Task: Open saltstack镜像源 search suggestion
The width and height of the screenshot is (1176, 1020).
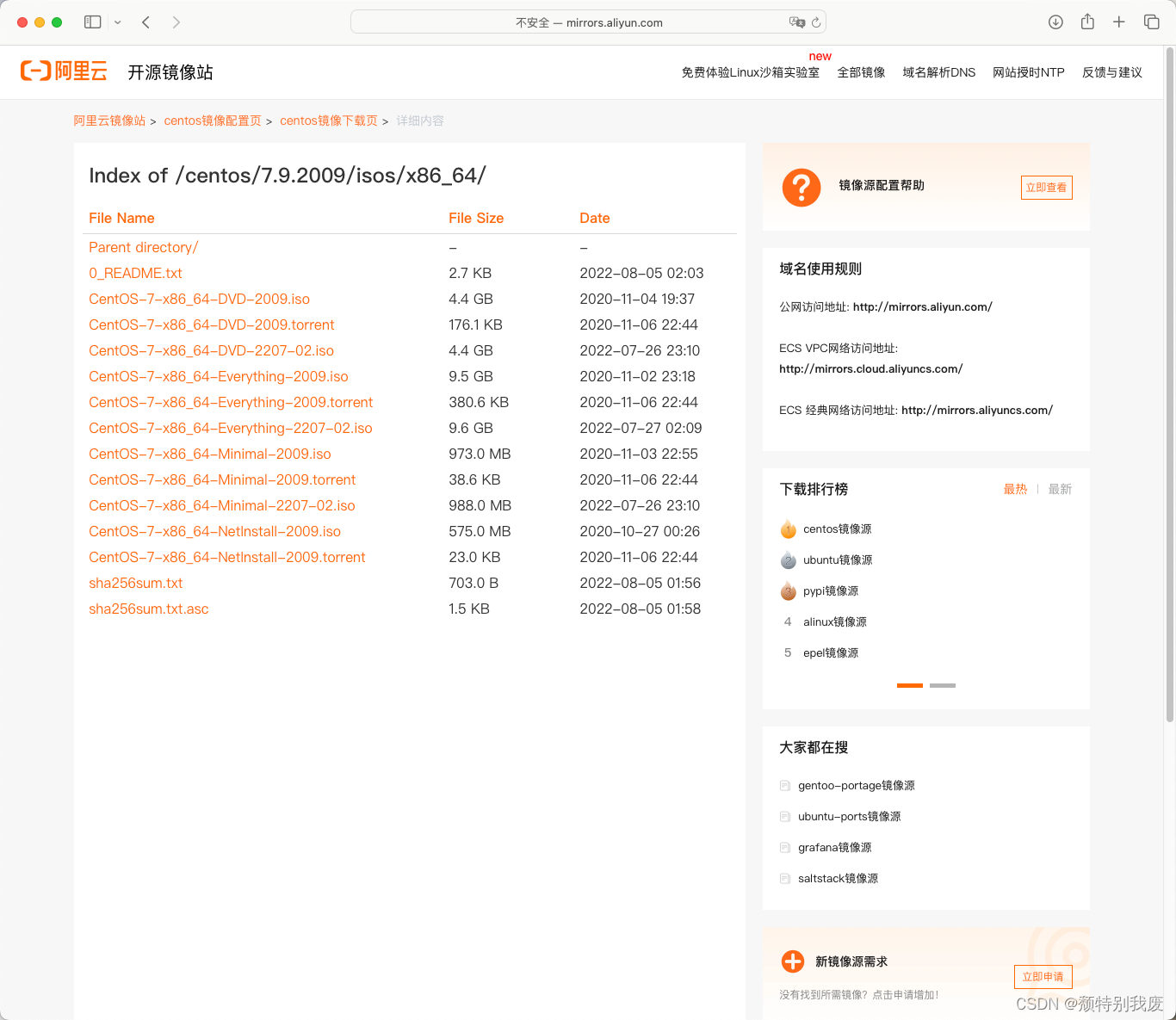Action: pyautogui.click(x=839, y=878)
